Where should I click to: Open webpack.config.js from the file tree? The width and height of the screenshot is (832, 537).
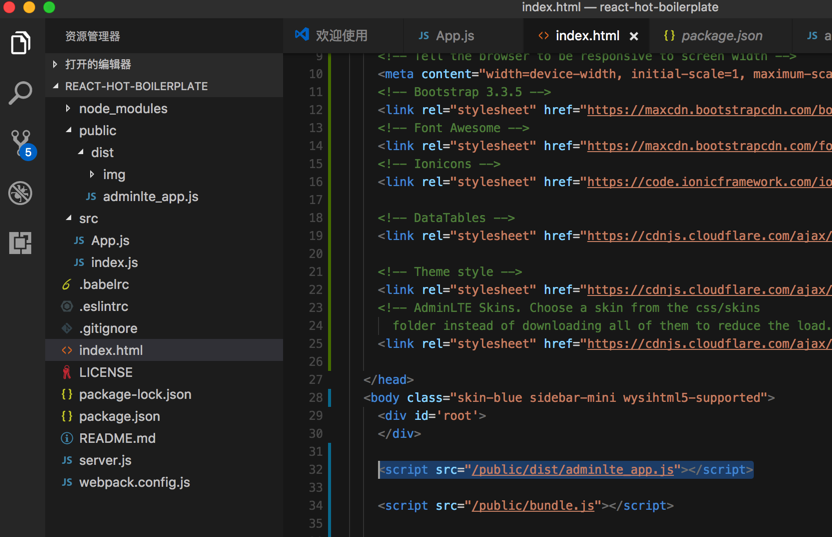(134, 482)
